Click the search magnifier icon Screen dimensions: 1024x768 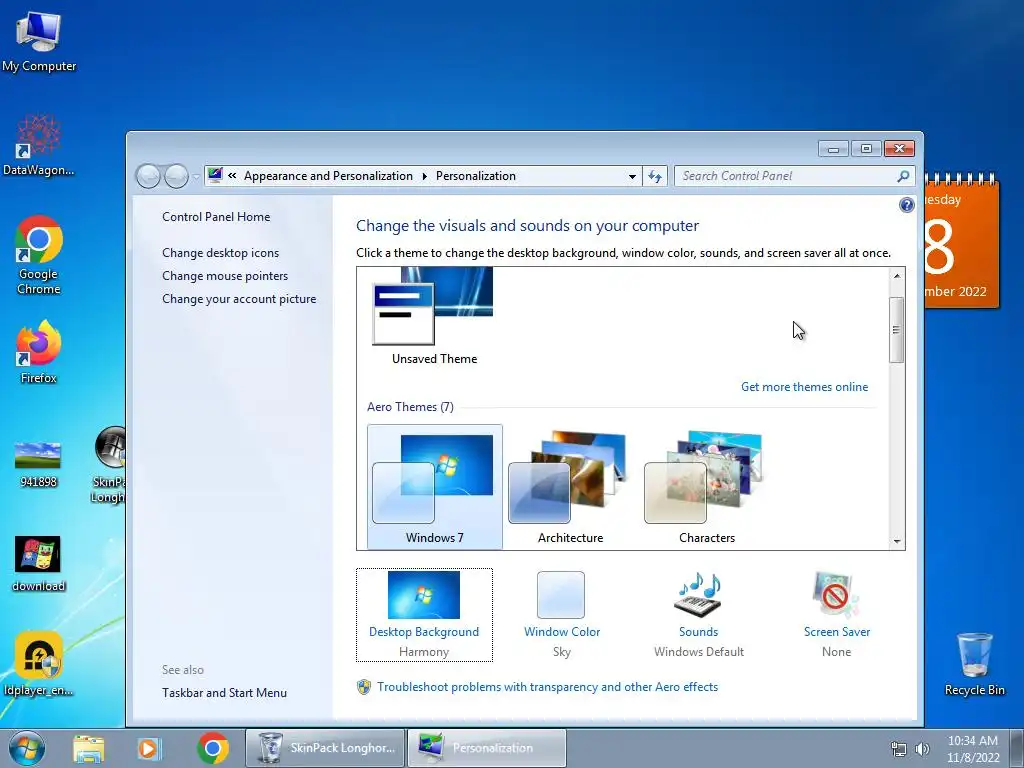pyautogui.click(x=903, y=176)
